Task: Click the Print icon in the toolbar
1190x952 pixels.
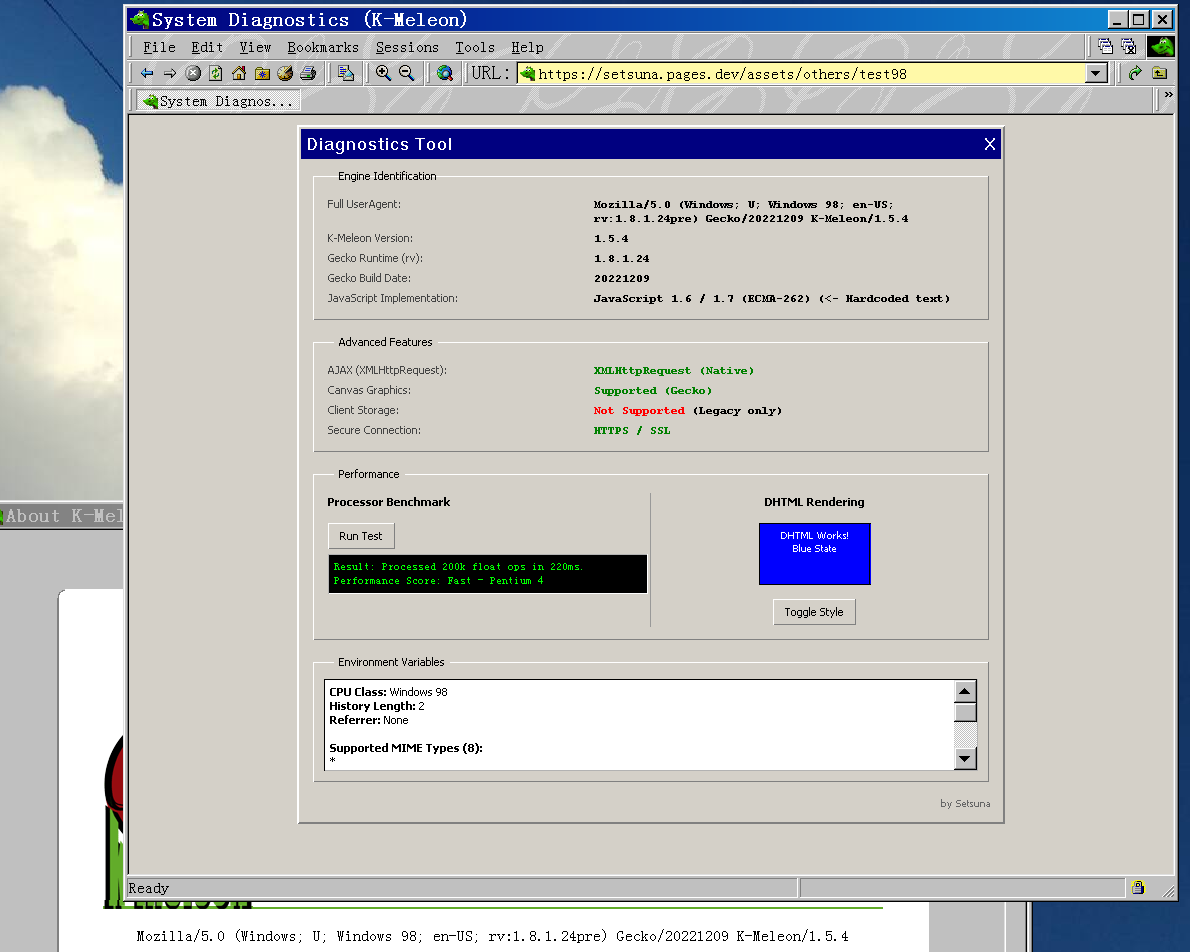Action: [x=308, y=73]
